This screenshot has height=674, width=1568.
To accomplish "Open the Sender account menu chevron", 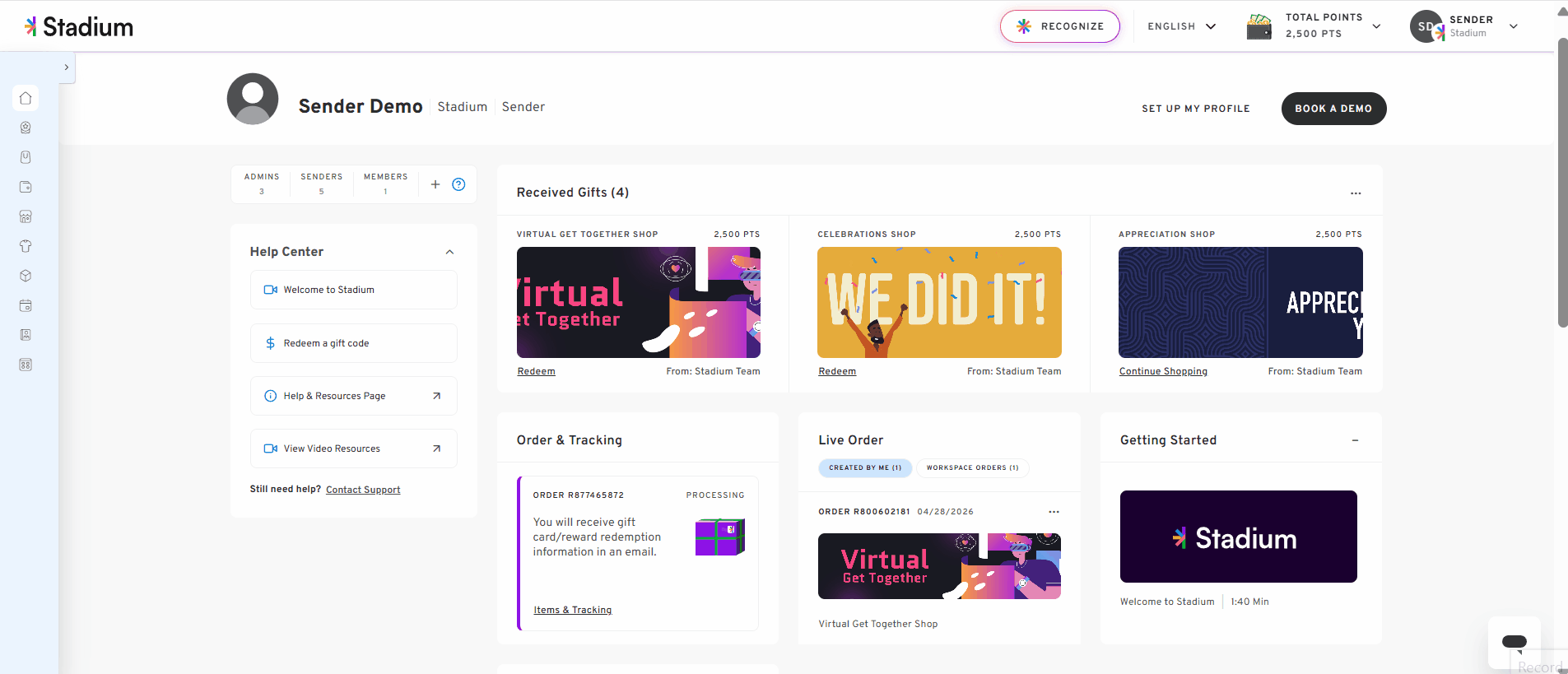I will pyautogui.click(x=1513, y=26).
